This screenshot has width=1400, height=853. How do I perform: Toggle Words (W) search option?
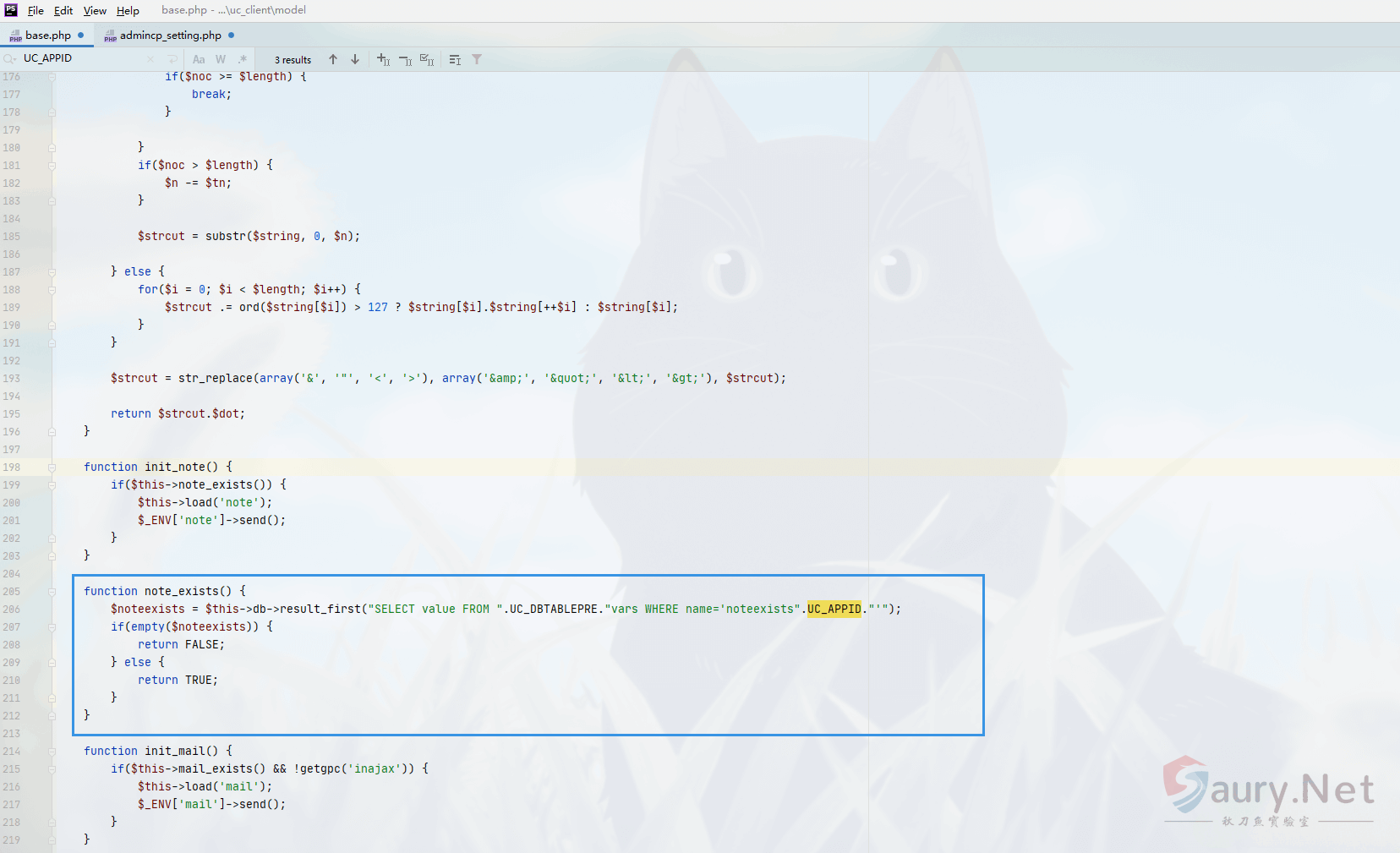coord(221,59)
